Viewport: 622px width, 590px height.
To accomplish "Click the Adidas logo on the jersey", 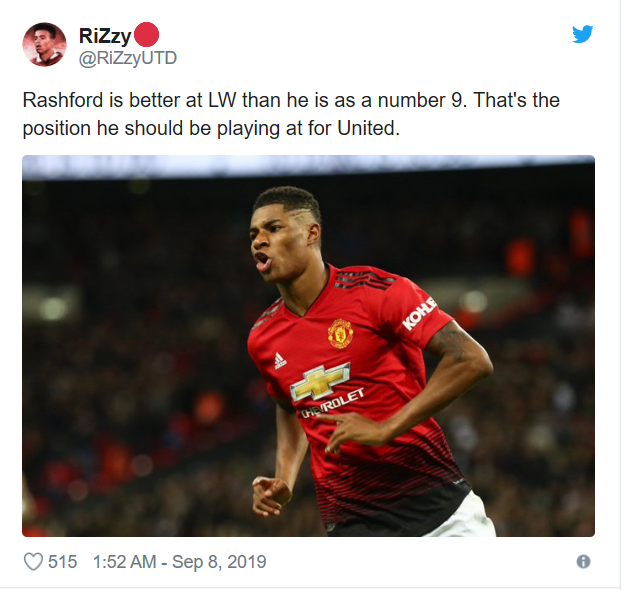I will point(280,360).
